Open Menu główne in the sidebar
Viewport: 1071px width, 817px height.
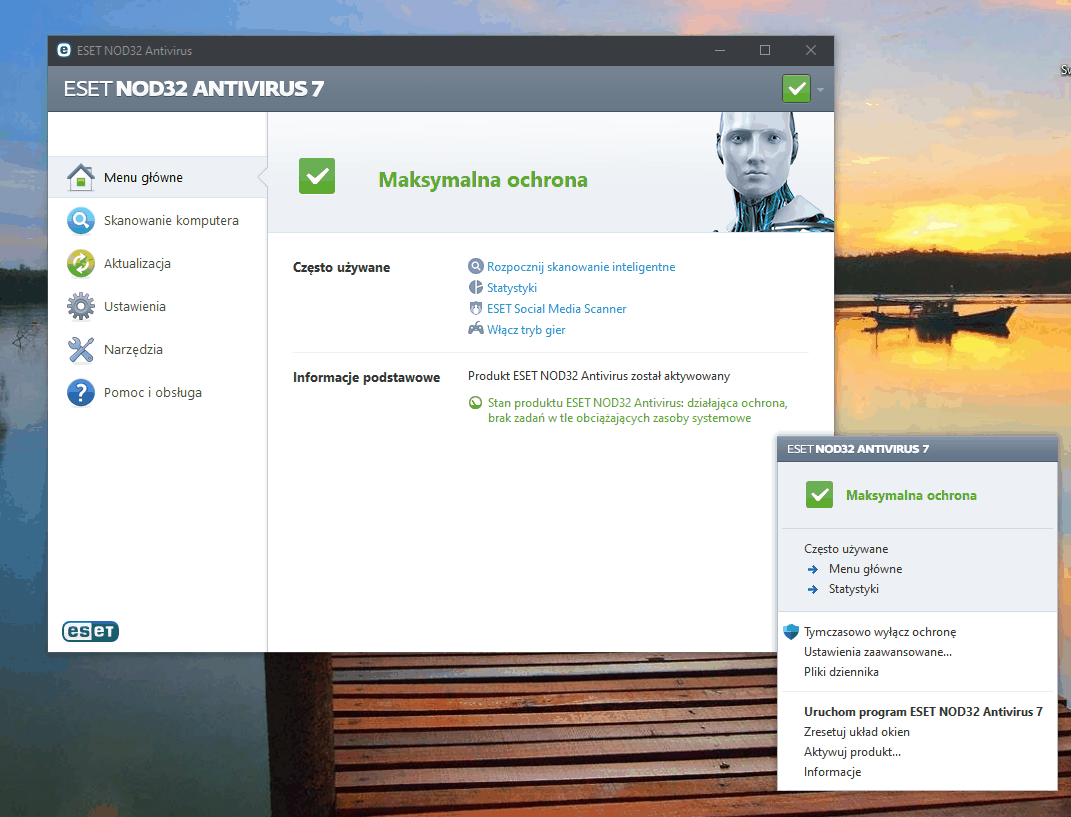click(x=158, y=178)
